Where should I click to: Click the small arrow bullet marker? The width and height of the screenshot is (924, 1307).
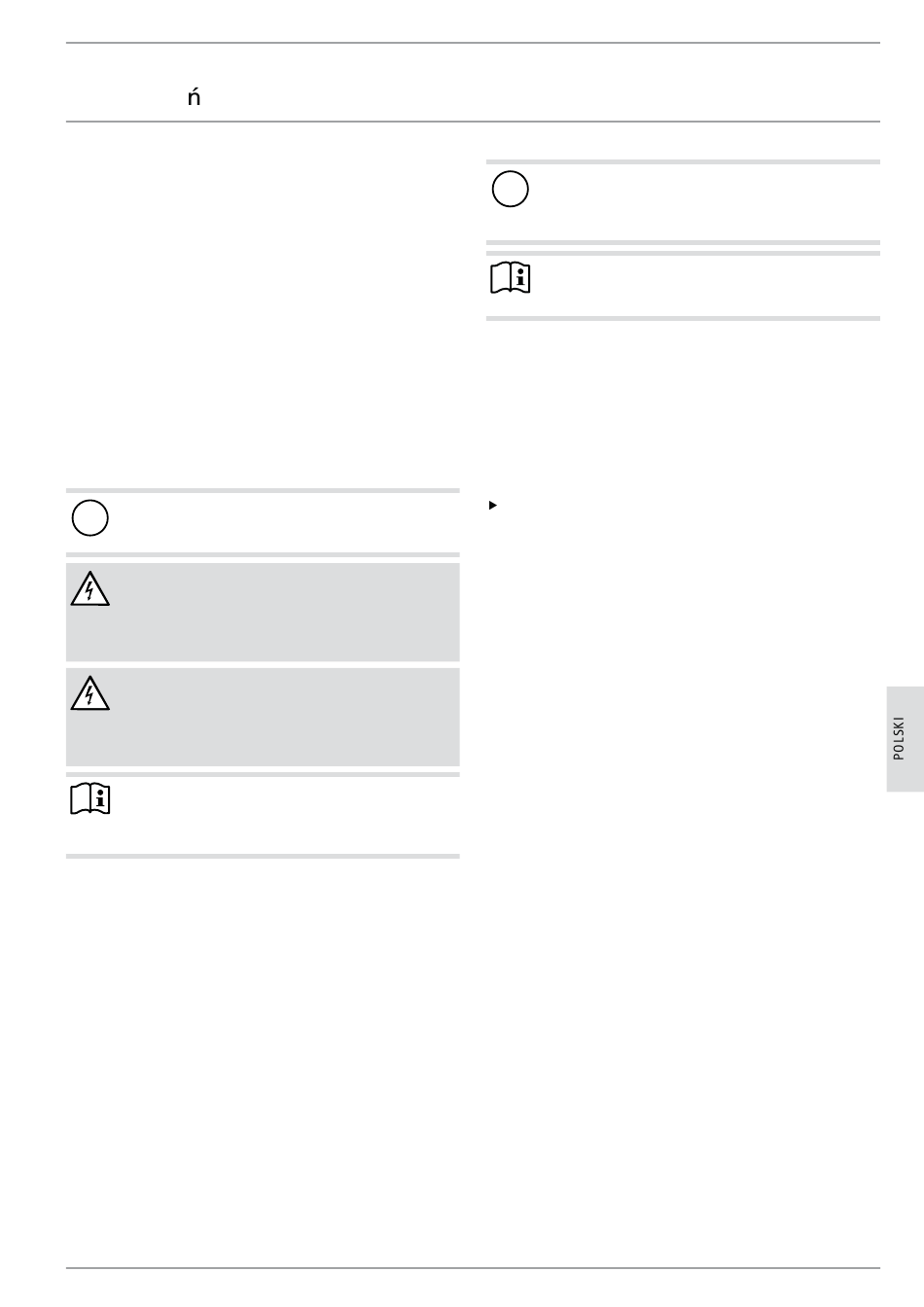point(493,506)
